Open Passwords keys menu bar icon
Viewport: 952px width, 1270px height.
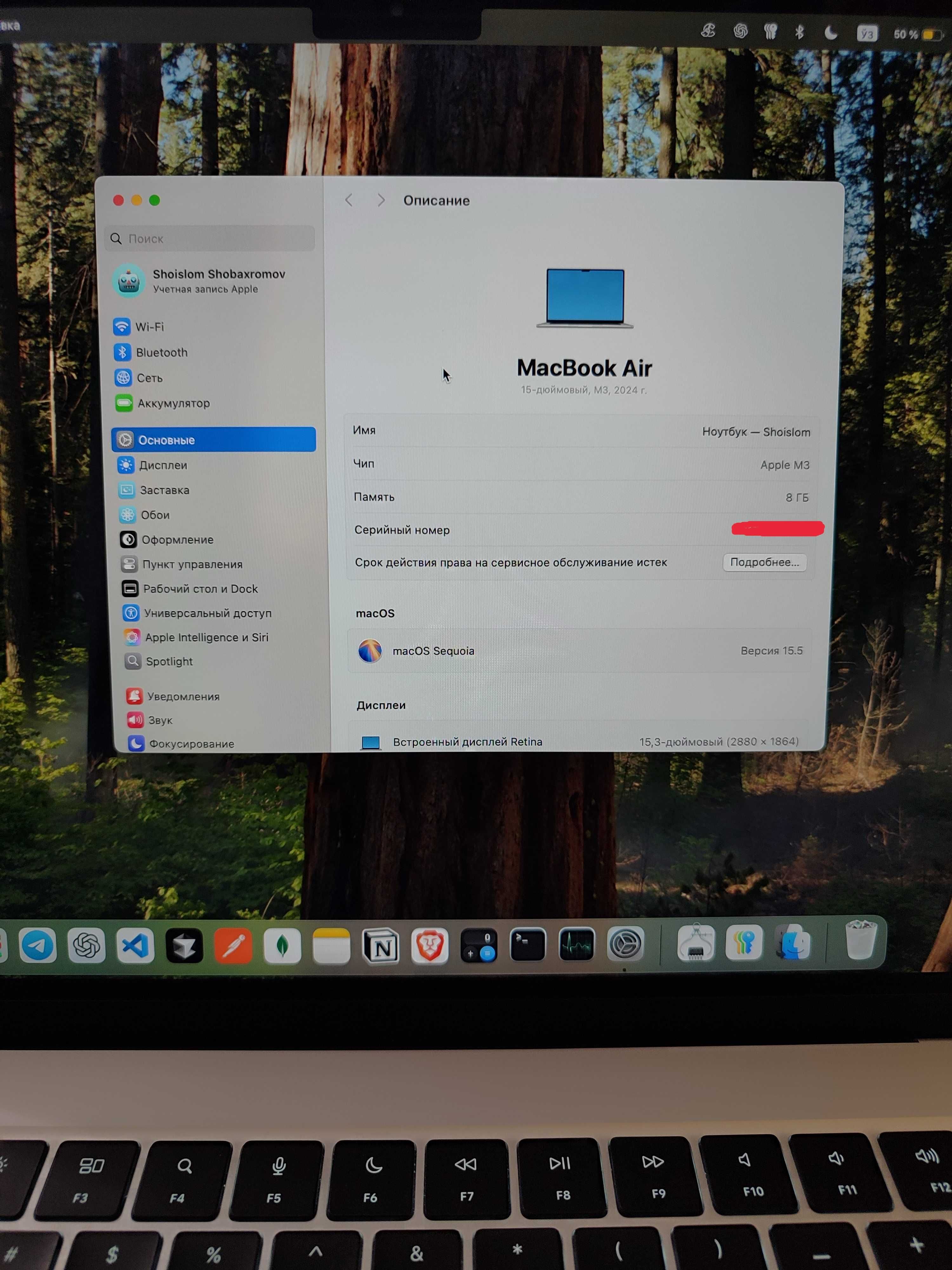tap(770, 31)
